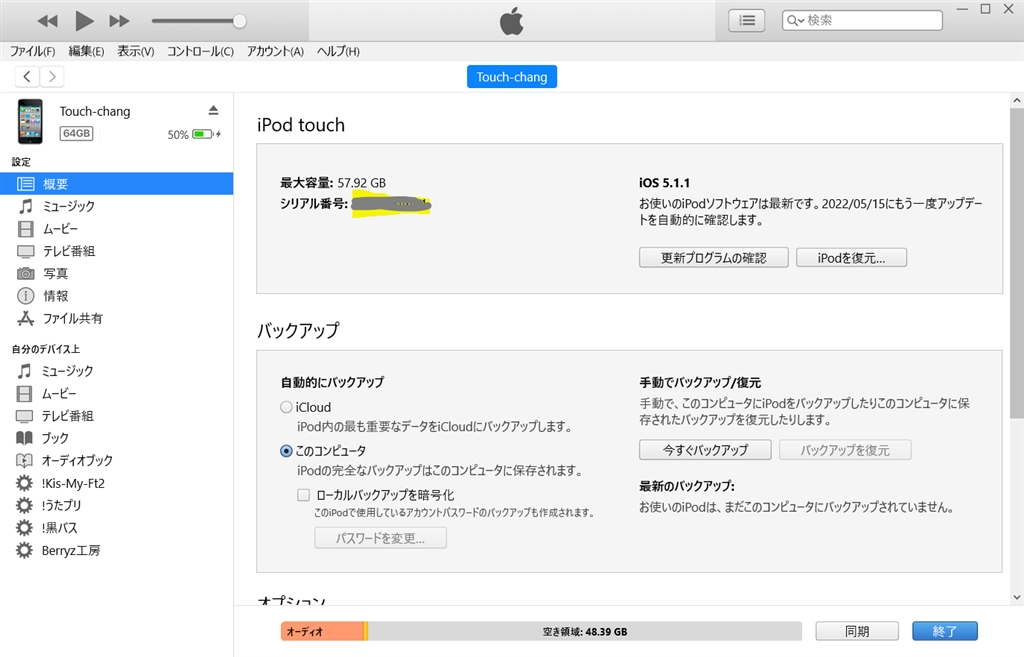Go forward with the right chevron
The image size is (1024, 657).
pyautogui.click(x=52, y=76)
